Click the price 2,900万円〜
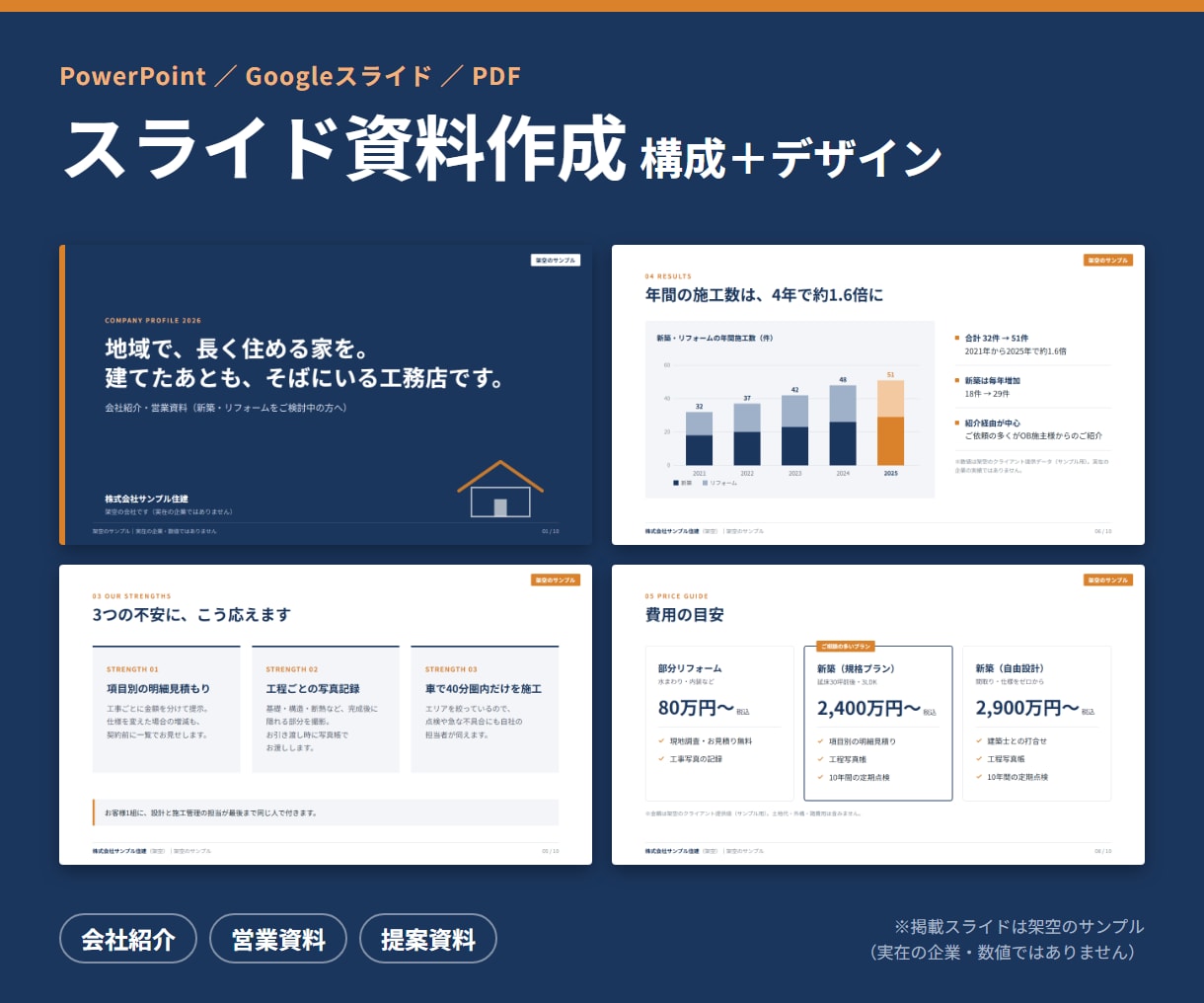 pos(1027,708)
